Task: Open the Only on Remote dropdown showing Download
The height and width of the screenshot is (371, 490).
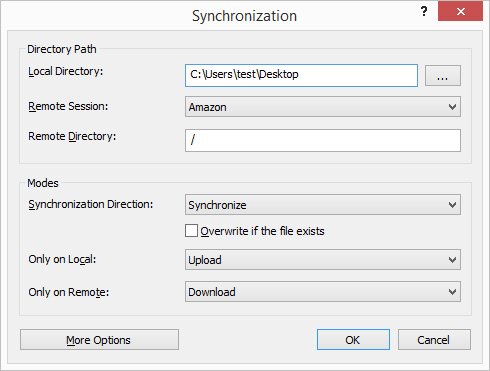Action: pos(323,292)
